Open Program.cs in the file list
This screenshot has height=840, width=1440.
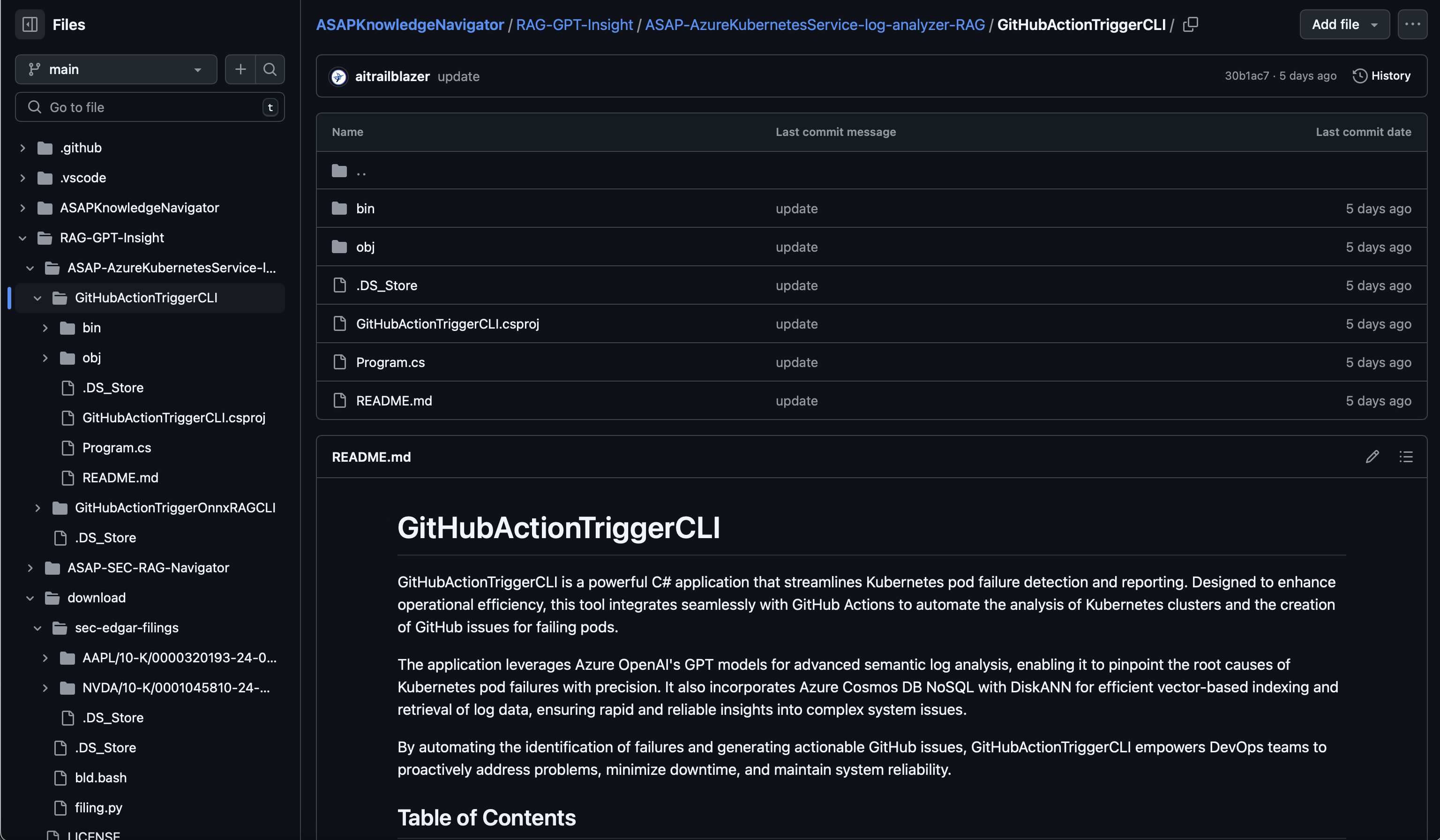point(390,362)
